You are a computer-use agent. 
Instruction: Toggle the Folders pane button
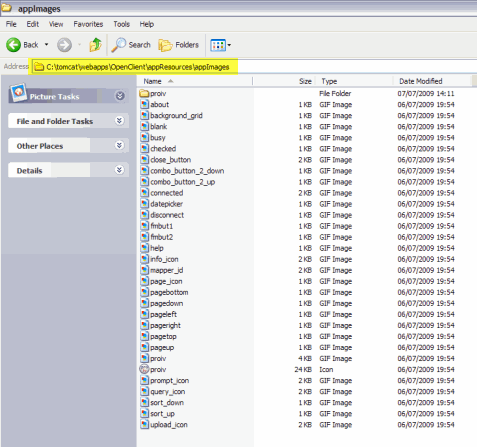[x=178, y=45]
